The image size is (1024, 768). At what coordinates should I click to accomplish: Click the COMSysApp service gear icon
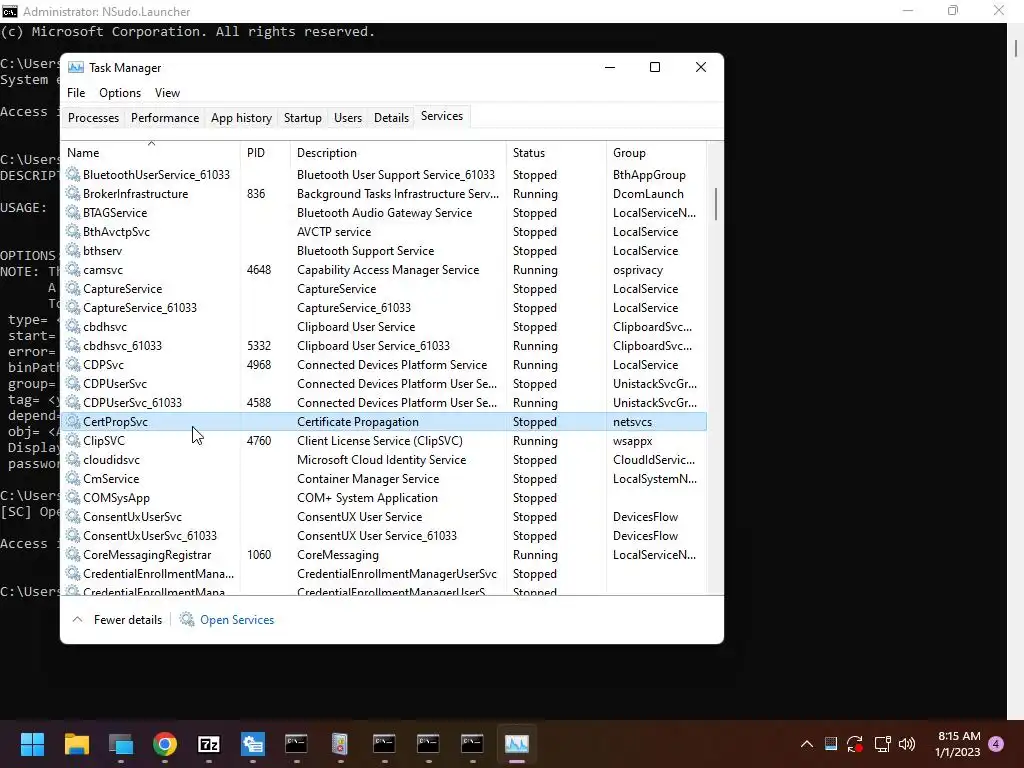click(73, 497)
